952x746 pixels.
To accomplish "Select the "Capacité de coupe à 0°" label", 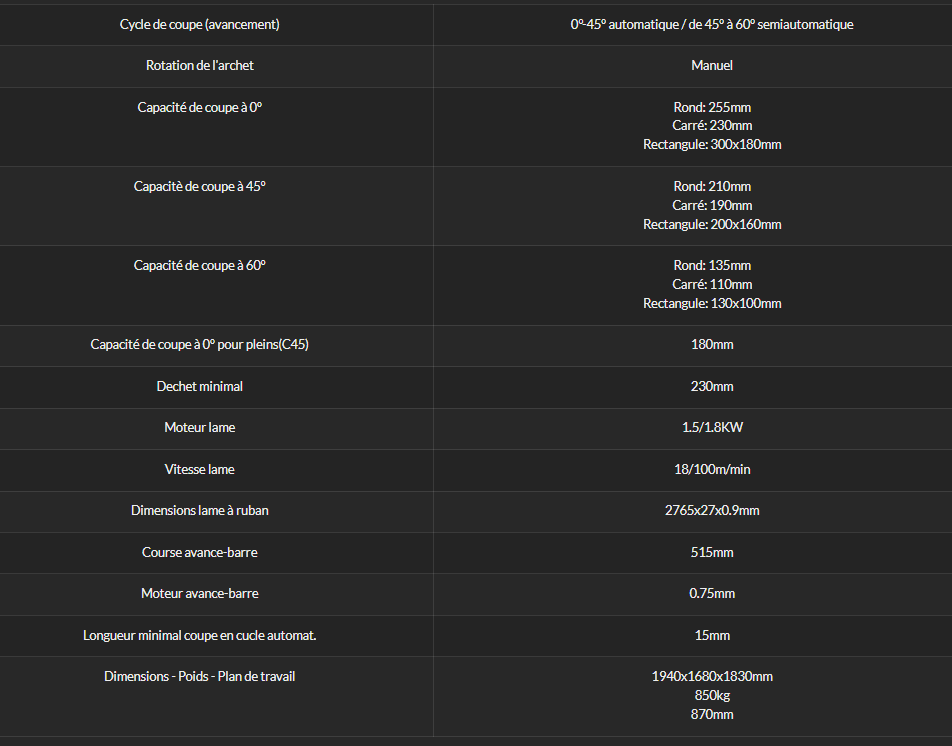I will click(199, 107).
